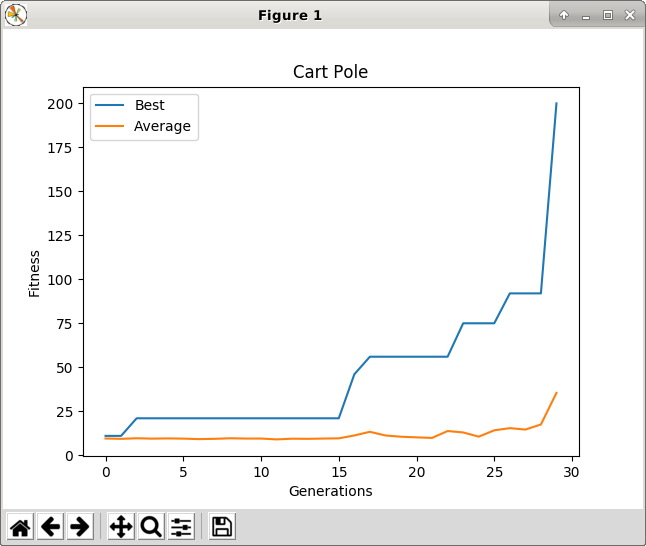The width and height of the screenshot is (646, 546).
Task: Click the 'Fitness' y-axis label
Action: pyautogui.click(x=35, y=273)
